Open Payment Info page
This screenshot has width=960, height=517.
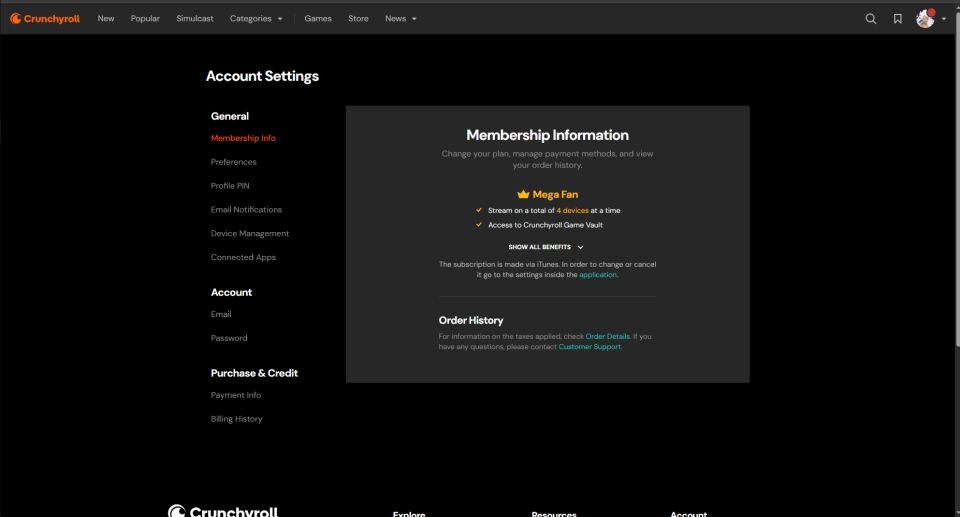[x=236, y=395]
